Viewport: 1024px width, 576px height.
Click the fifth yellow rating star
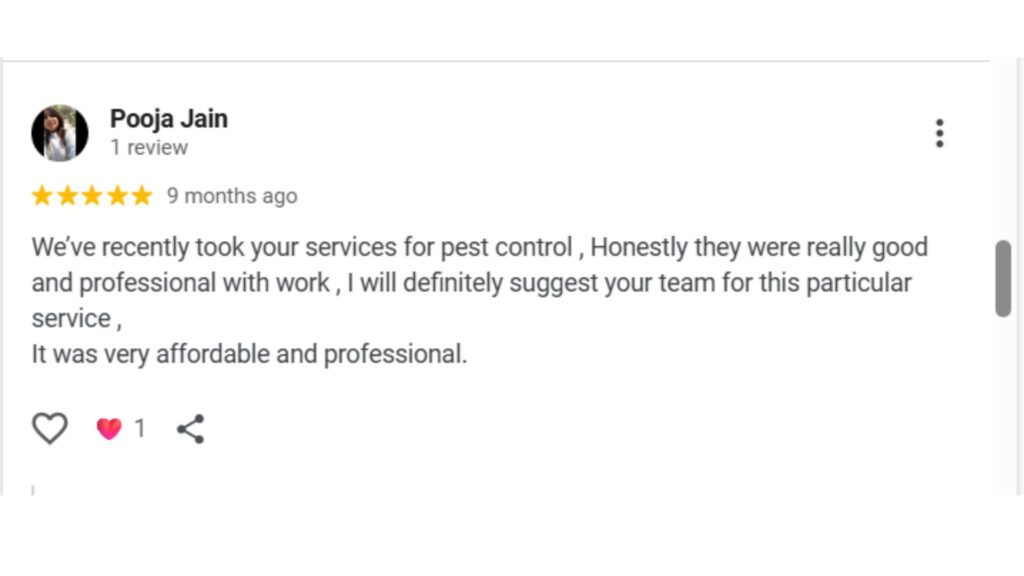pyautogui.click(x=142, y=196)
